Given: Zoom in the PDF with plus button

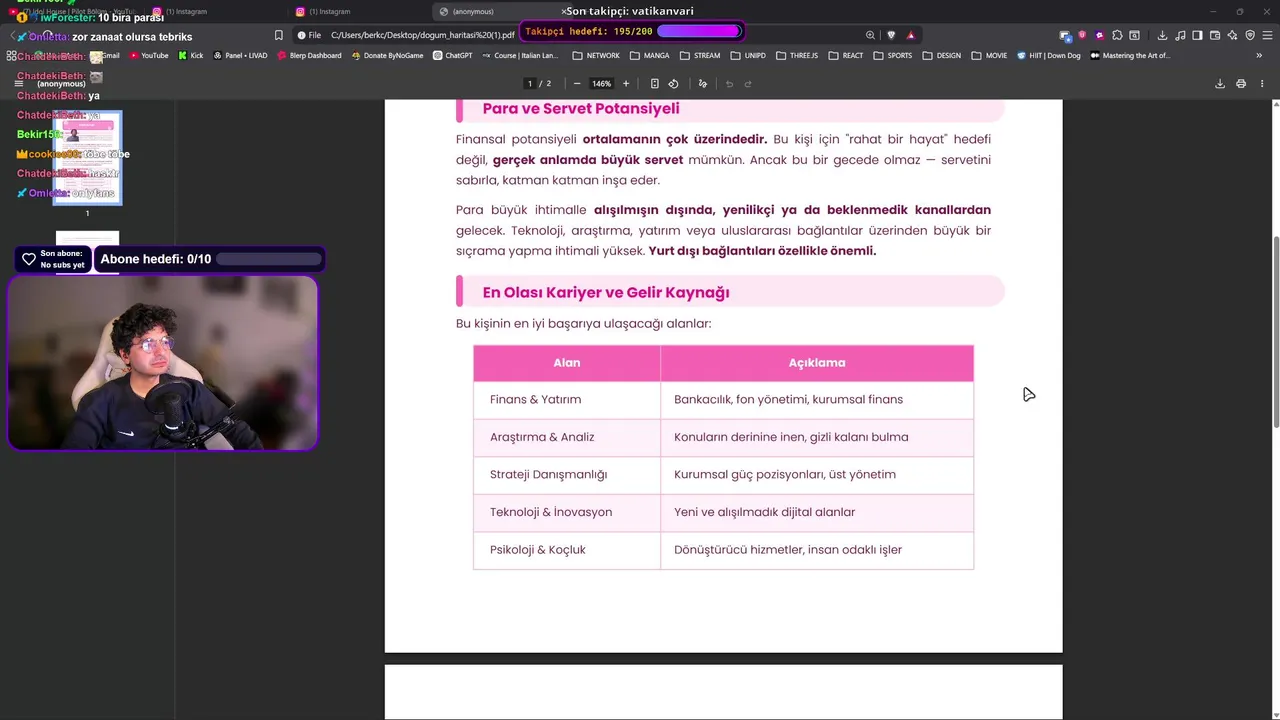Looking at the screenshot, I should point(626,84).
